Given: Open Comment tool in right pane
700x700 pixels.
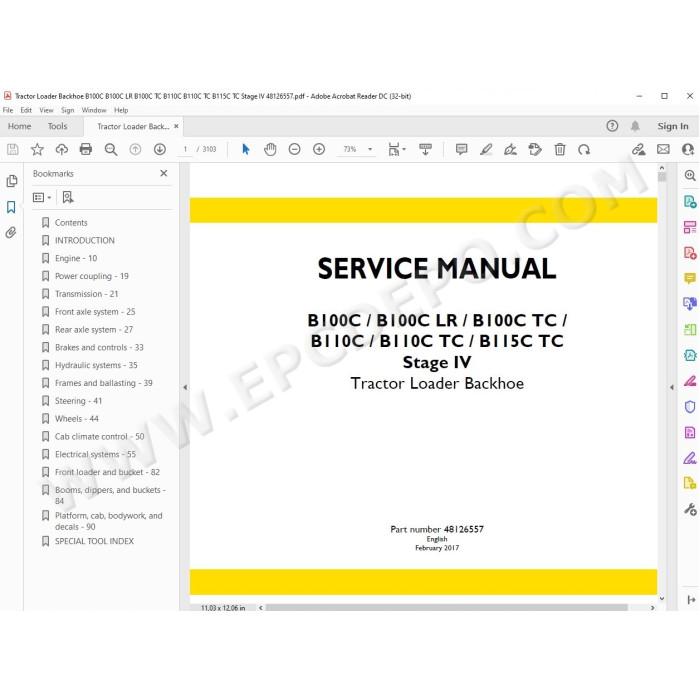Looking at the screenshot, I should tap(690, 279).
